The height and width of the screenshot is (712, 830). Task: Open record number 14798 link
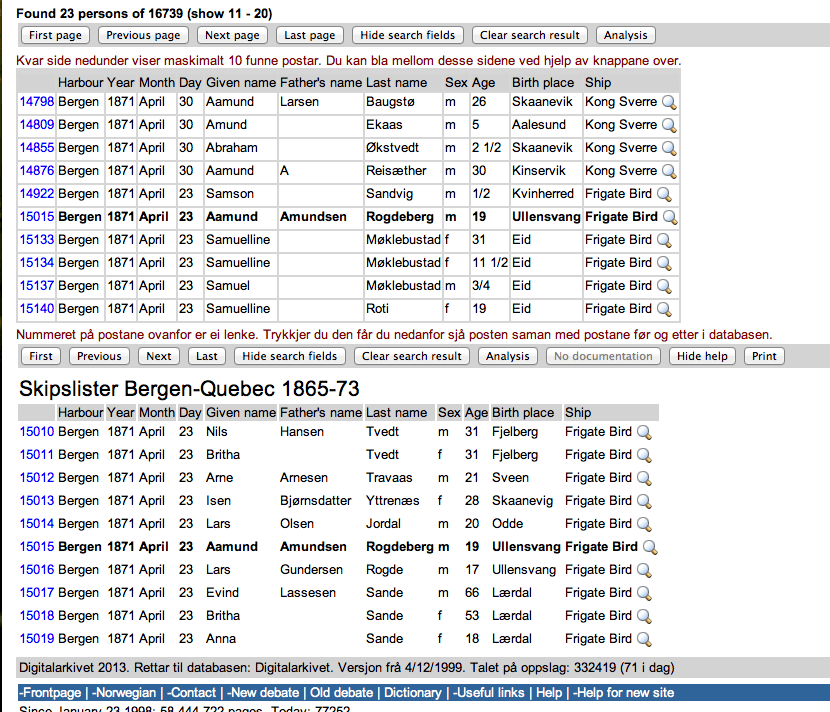36,102
